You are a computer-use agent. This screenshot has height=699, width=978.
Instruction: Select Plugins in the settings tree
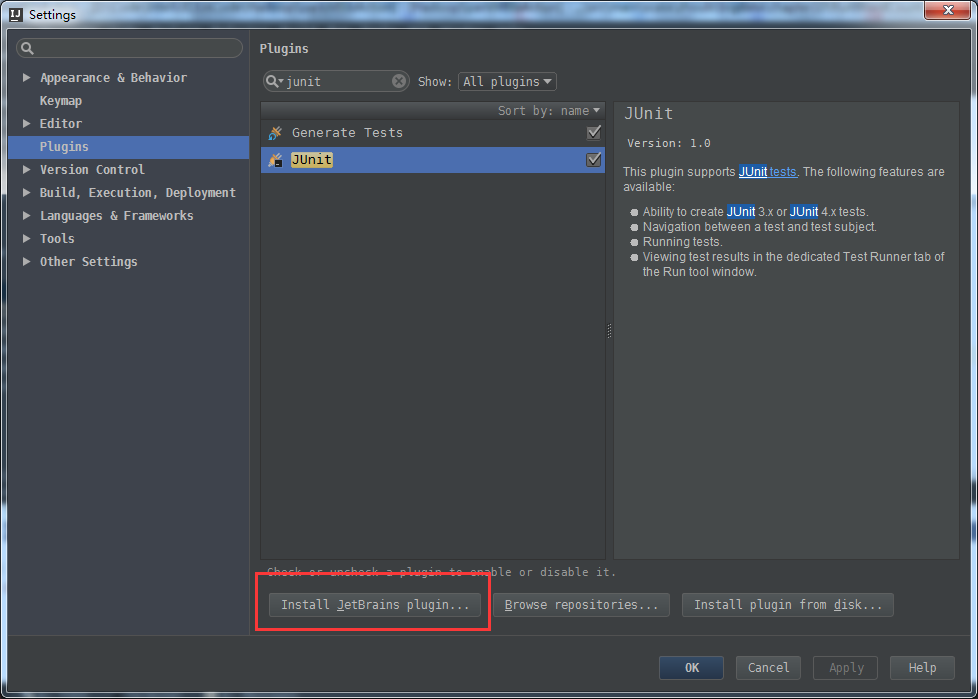click(x=128, y=147)
